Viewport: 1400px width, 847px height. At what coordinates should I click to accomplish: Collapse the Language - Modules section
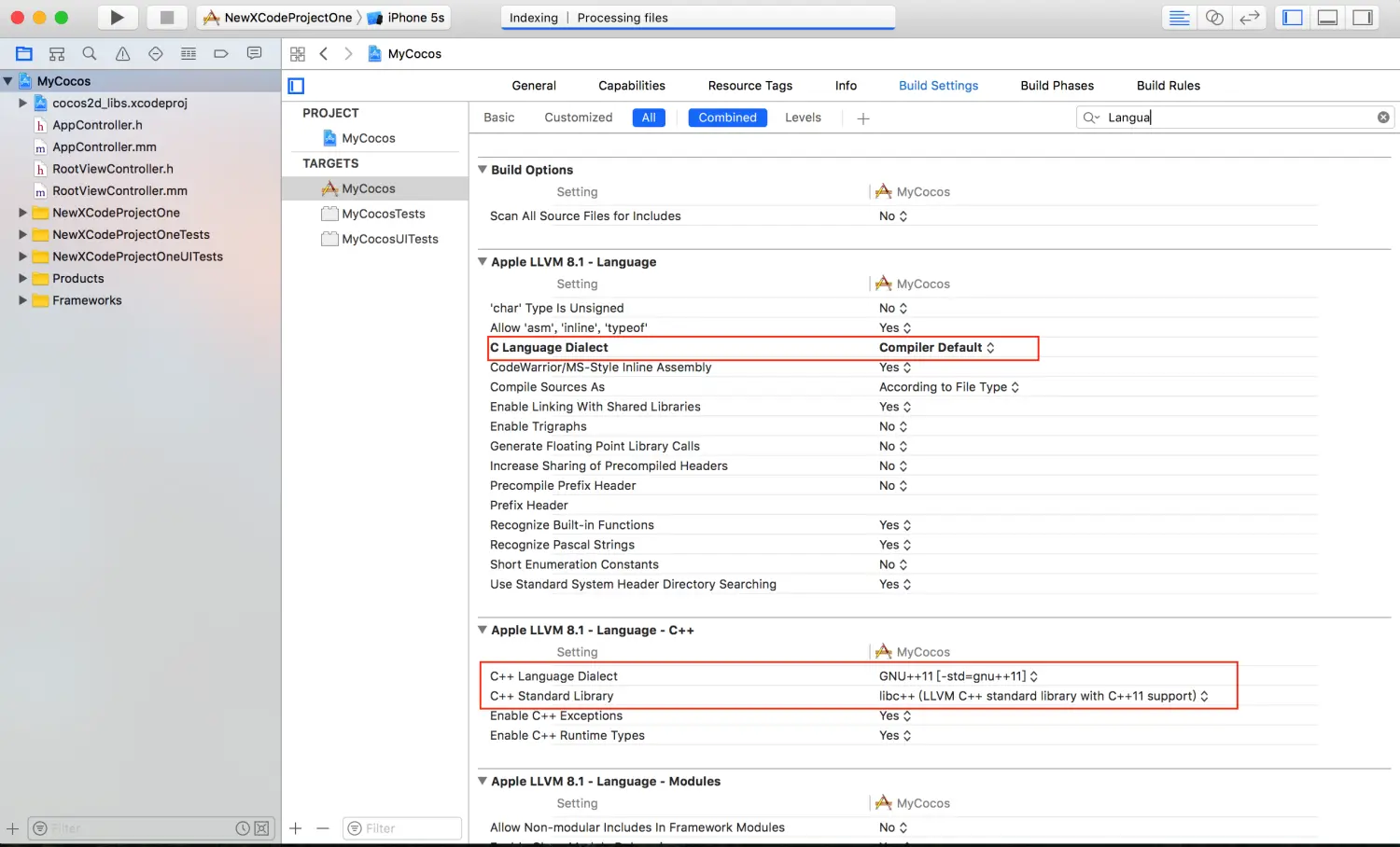(483, 782)
